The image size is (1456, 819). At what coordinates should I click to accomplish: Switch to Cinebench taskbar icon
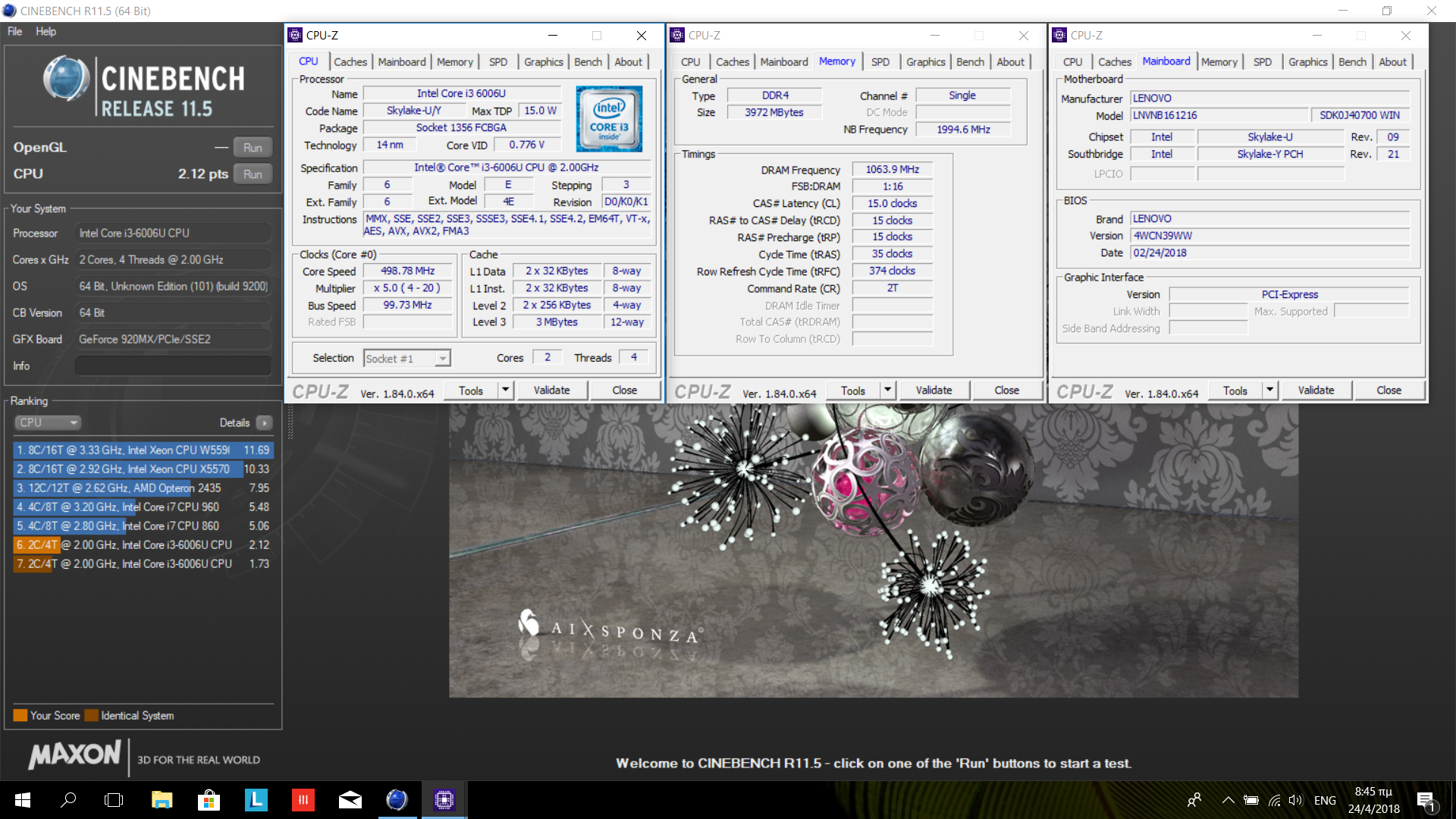[x=397, y=800]
